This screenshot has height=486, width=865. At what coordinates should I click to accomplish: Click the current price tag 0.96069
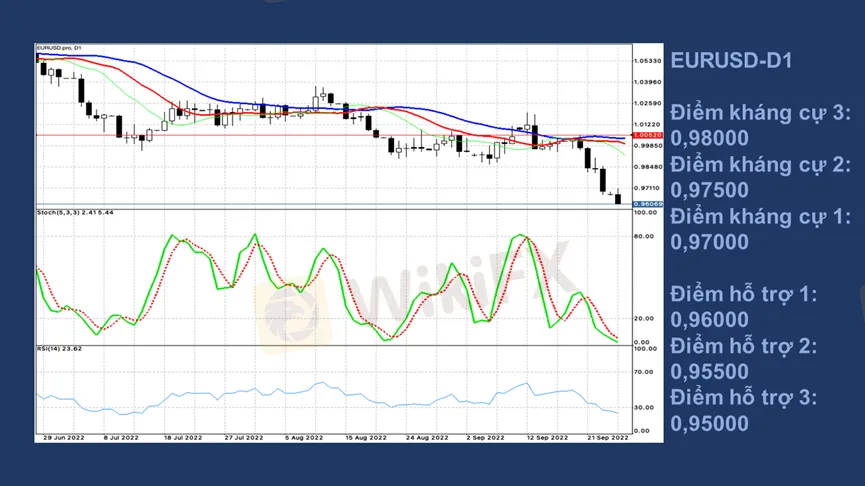tap(649, 204)
